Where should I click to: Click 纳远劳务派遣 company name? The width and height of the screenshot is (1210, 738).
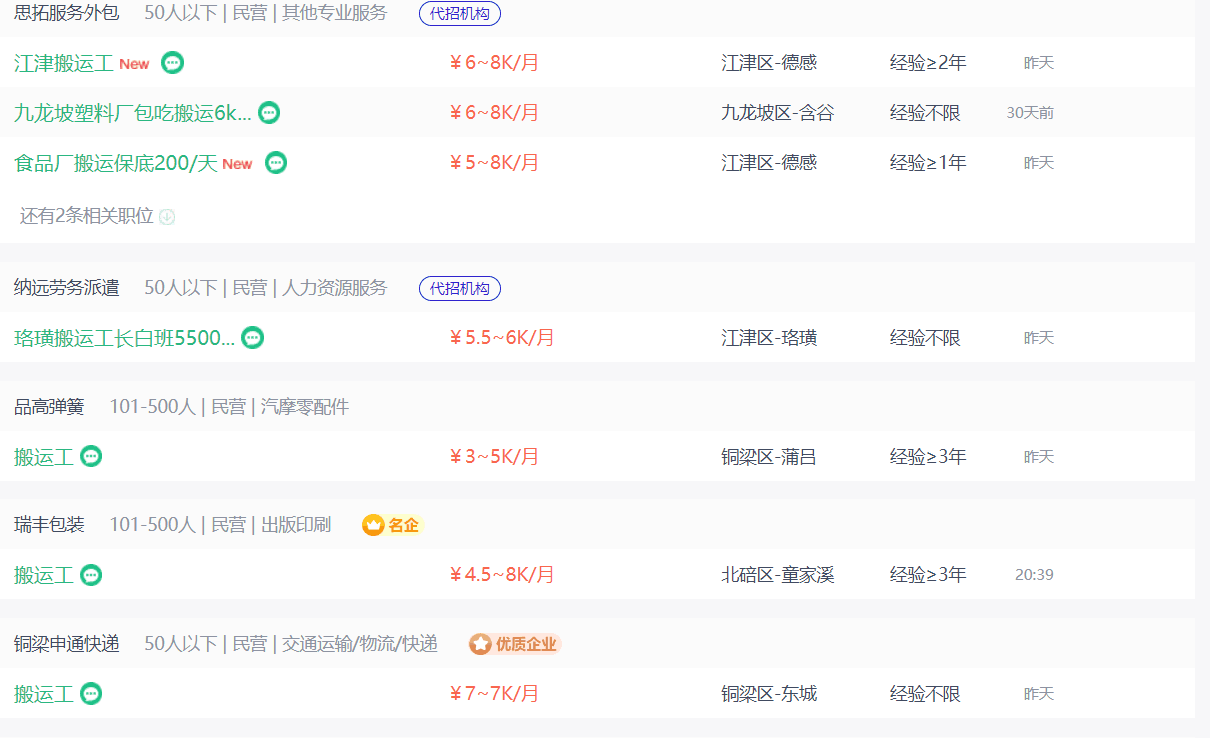click(66, 288)
